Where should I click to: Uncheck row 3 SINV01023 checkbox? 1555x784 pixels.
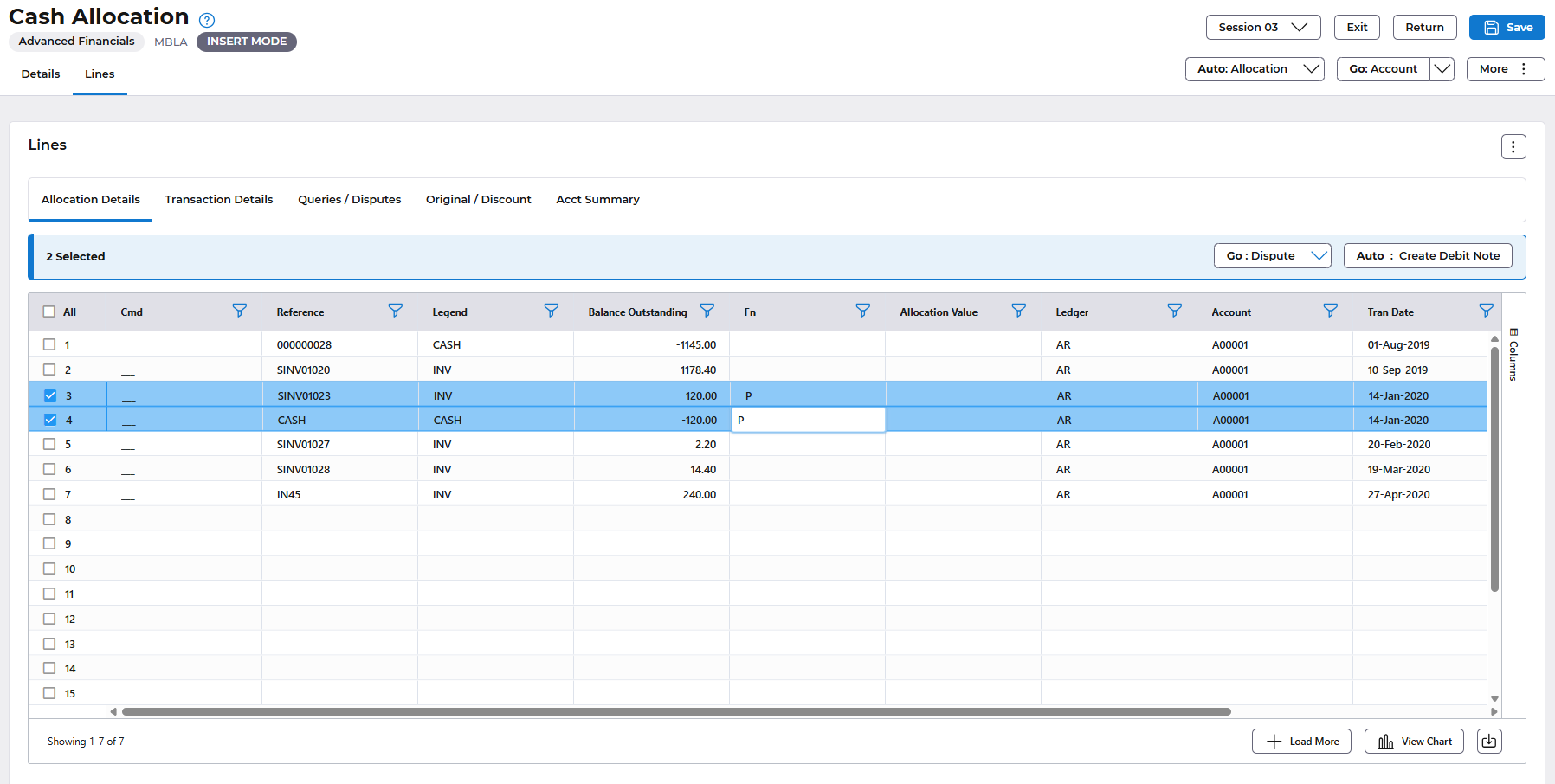pyautogui.click(x=50, y=395)
